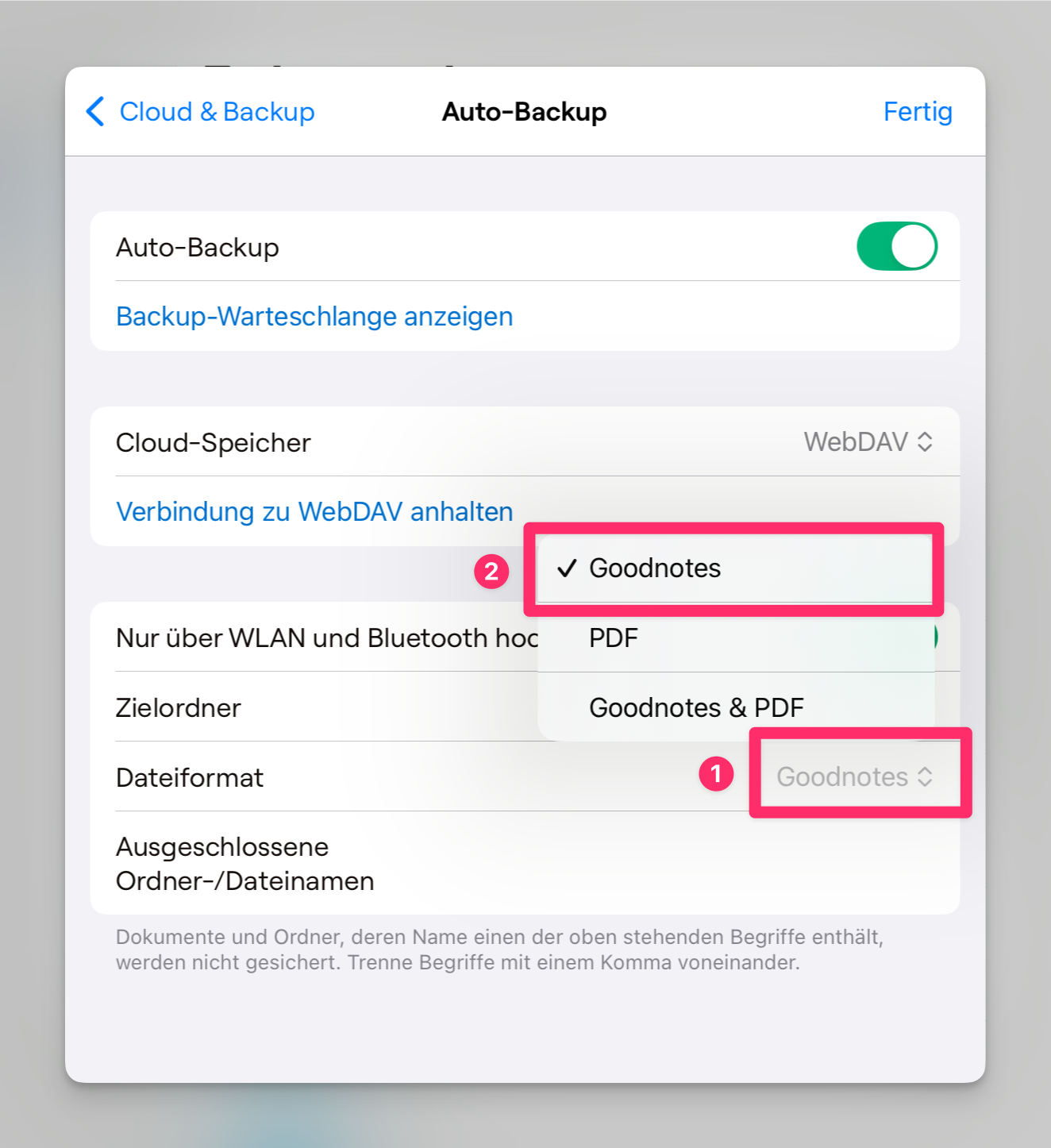Click the pink number 2 badge
The width and height of the screenshot is (1051, 1148).
(491, 571)
